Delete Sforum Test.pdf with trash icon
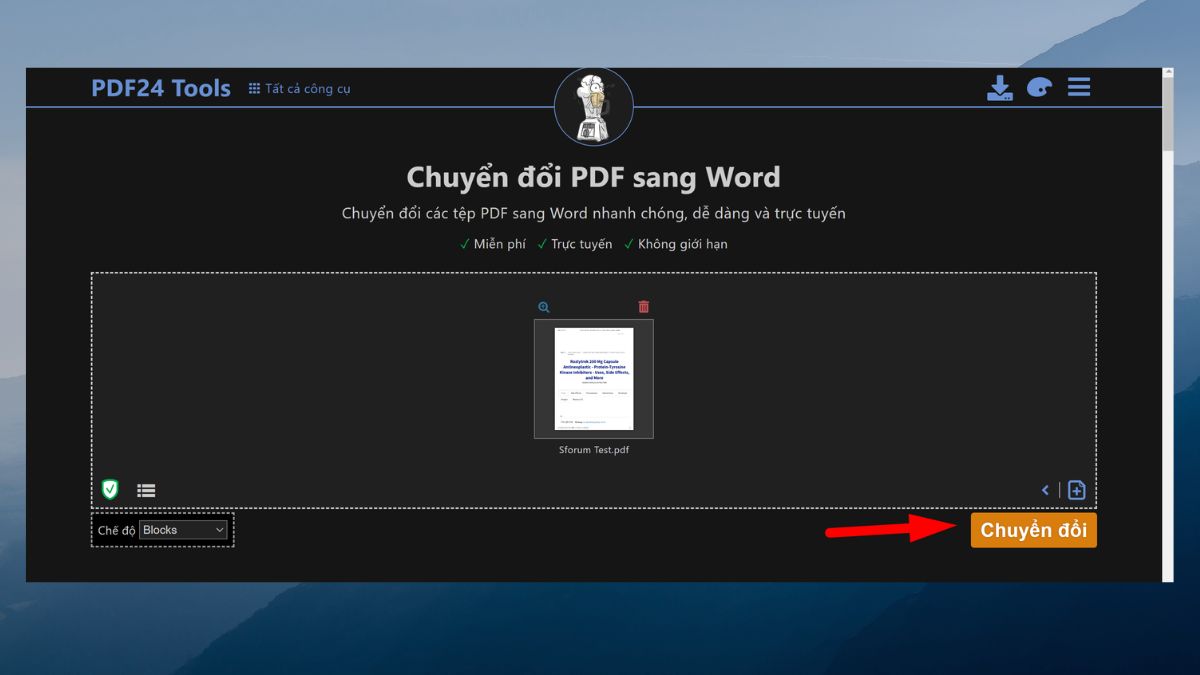The width and height of the screenshot is (1200, 675). pyautogui.click(x=644, y=307)
